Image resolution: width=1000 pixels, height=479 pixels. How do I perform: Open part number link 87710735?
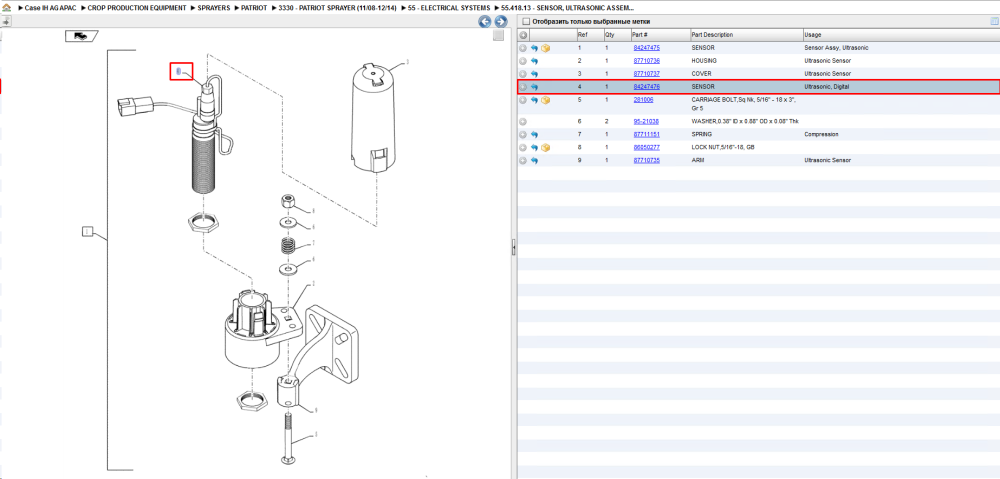tap(647, 161)
